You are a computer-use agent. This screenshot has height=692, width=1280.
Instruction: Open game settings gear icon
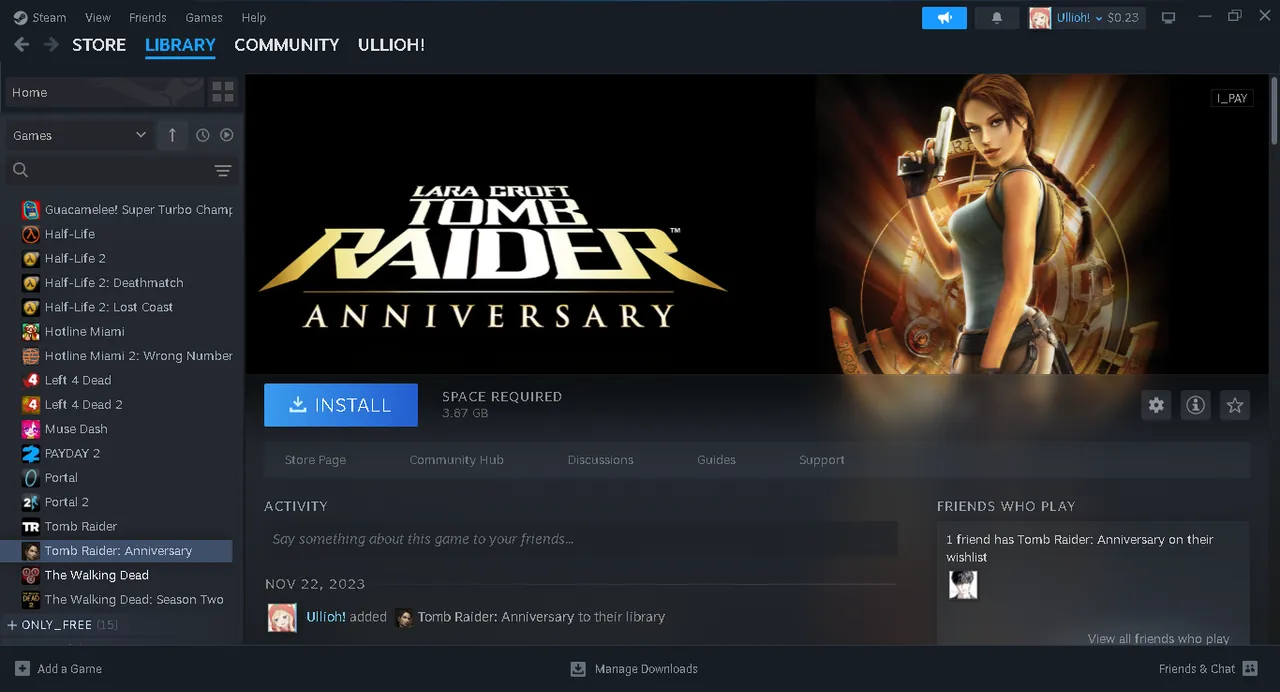point(1156,405)
